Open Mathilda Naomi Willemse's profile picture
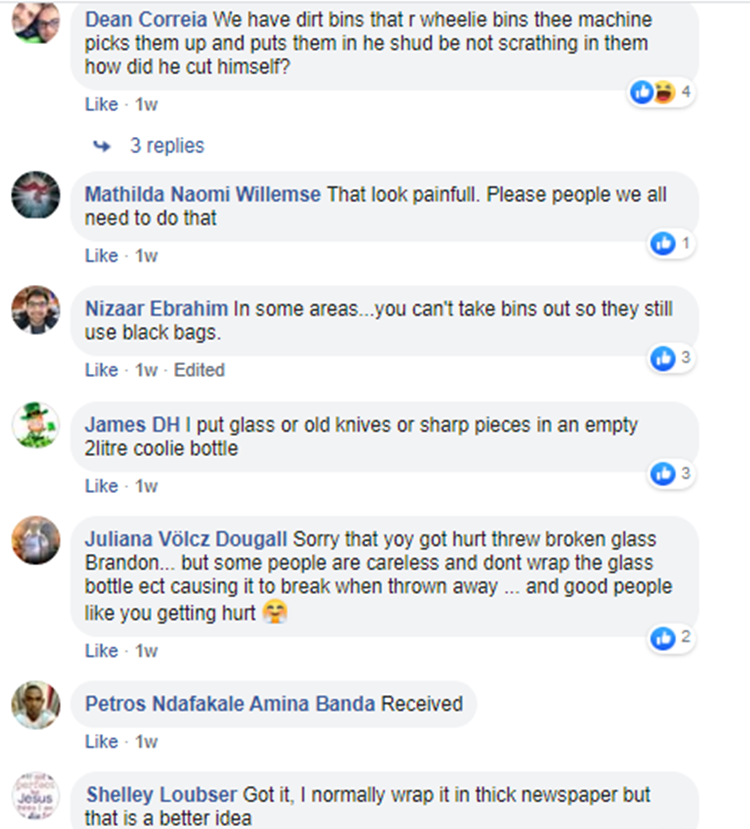Screen dimensions: 750x829 35,195
